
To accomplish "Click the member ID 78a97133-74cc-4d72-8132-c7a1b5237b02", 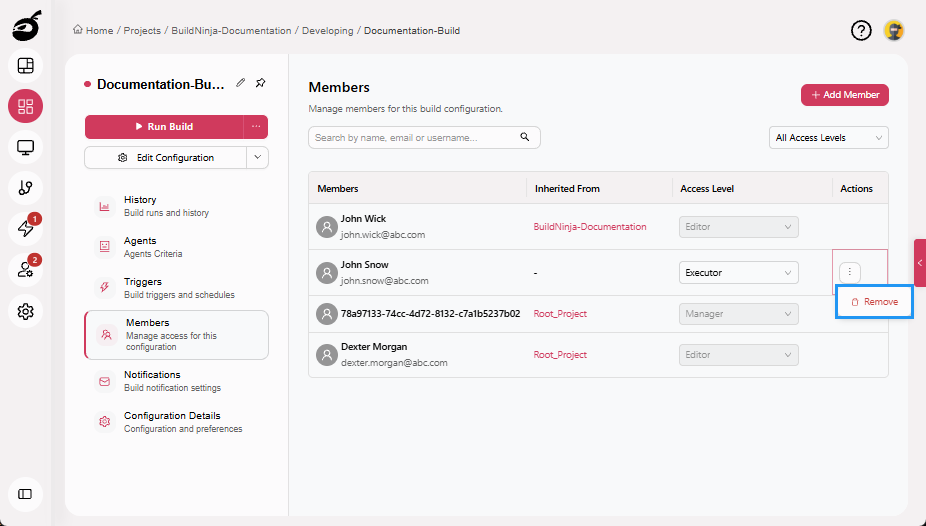I will click(431, 313).
